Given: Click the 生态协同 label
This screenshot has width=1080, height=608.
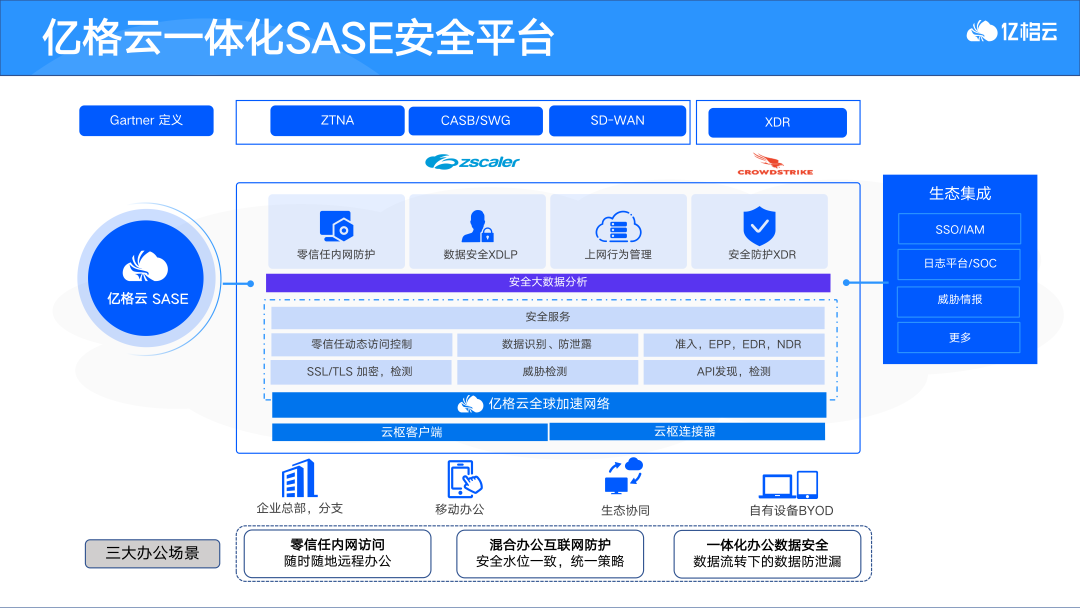Looking at the screenshot, I should pos(625,510).
